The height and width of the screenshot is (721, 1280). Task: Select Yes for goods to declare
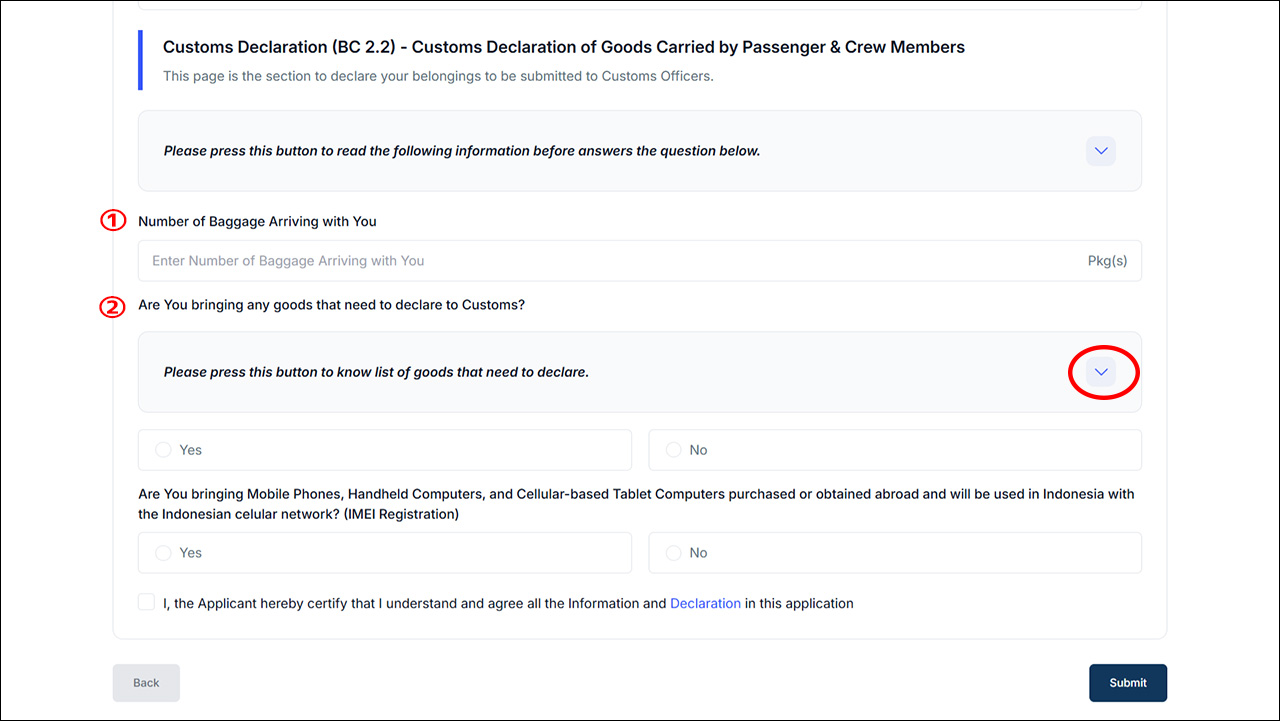164,450
